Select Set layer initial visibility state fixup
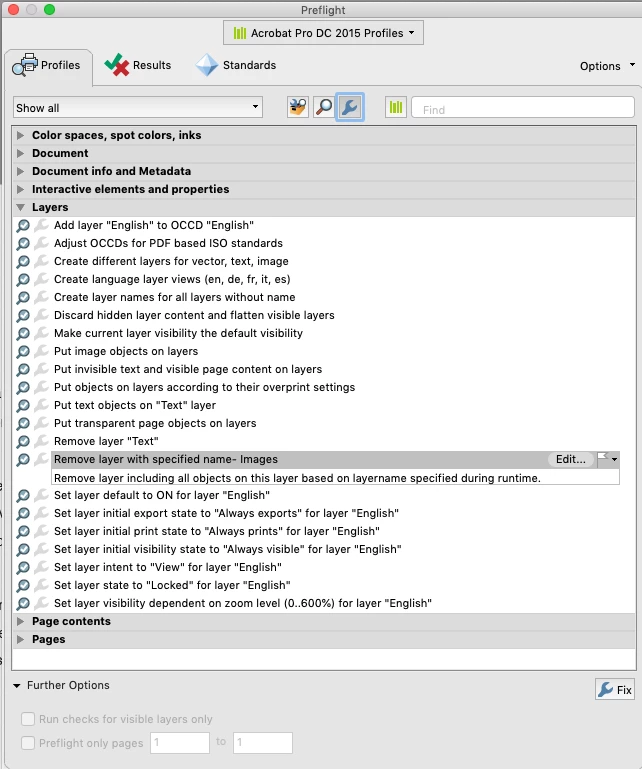The width and height of the screenshot is (642, 769). pyautogui.click(x=228, y=549)
